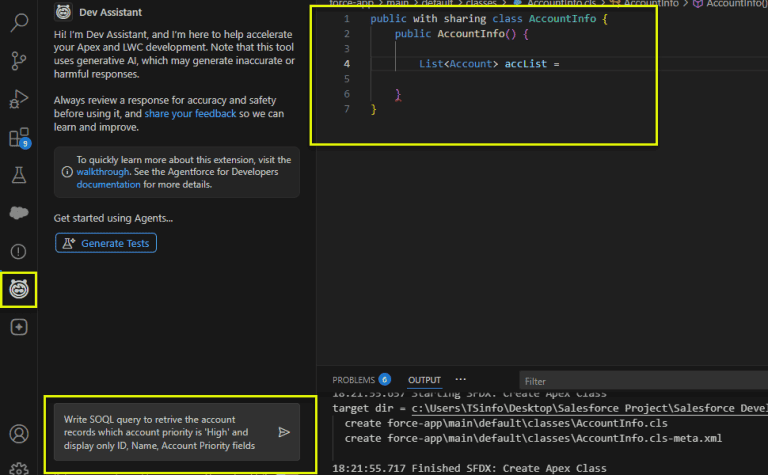Open the circled exclamation icon in activity bar

pos(19,251)
